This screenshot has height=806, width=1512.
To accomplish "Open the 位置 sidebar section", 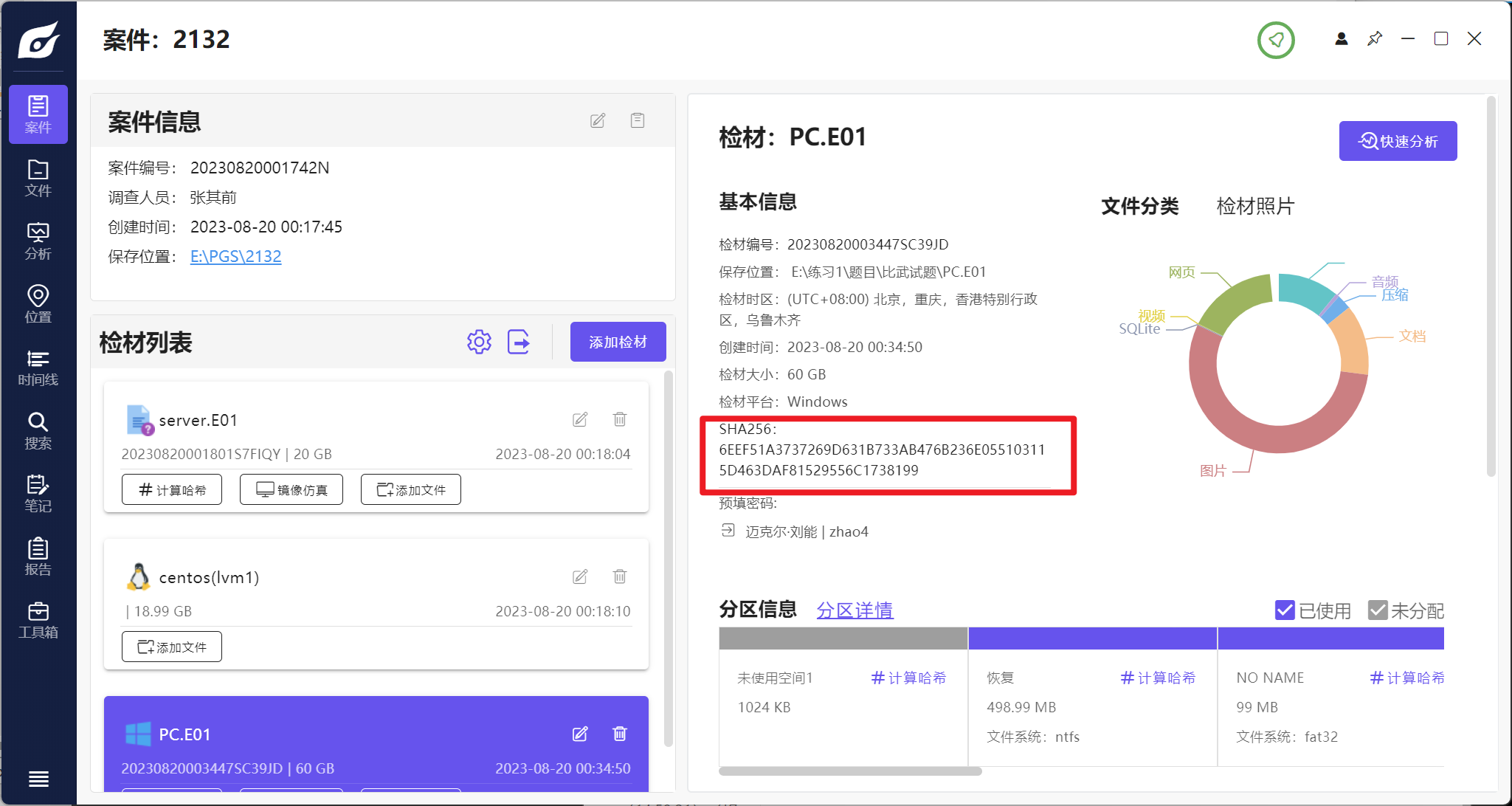I will [x=38, y=304].
